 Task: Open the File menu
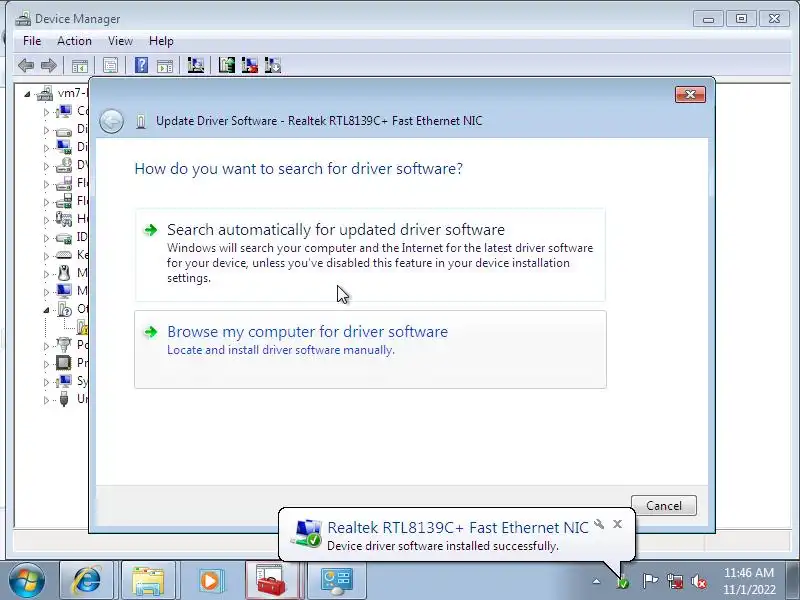pos(32,41)
